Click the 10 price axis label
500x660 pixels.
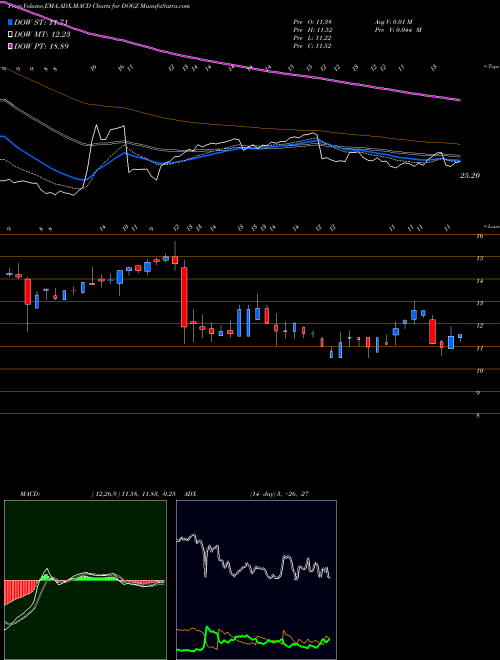click(479, 371)
